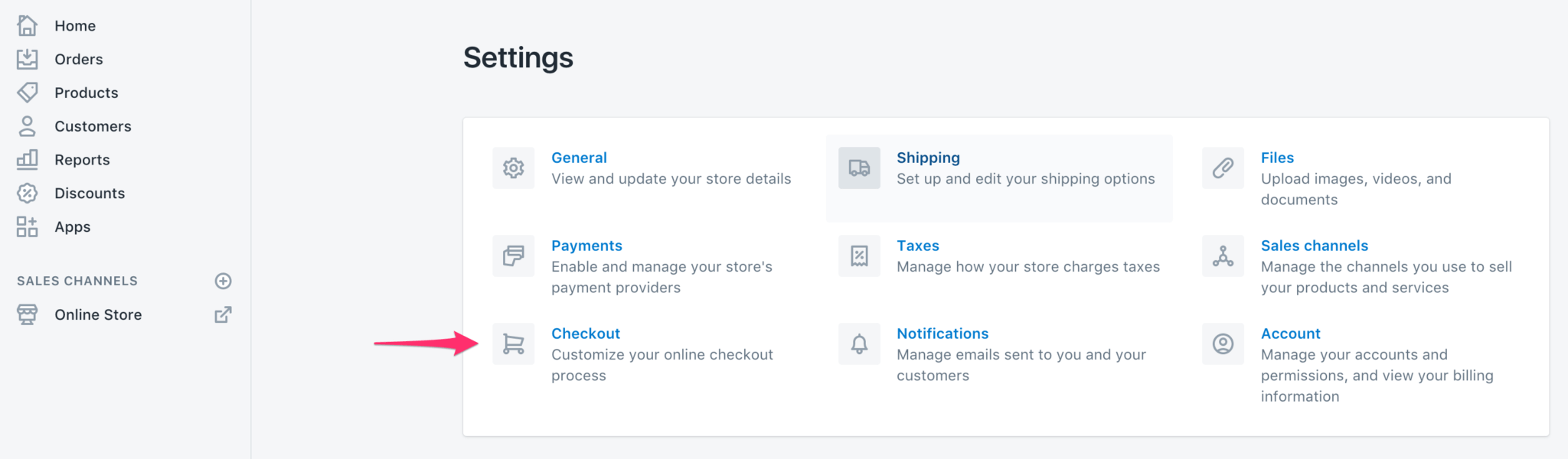Navigate to Orders in the sidebar
1568x459 pixels.
78,59
